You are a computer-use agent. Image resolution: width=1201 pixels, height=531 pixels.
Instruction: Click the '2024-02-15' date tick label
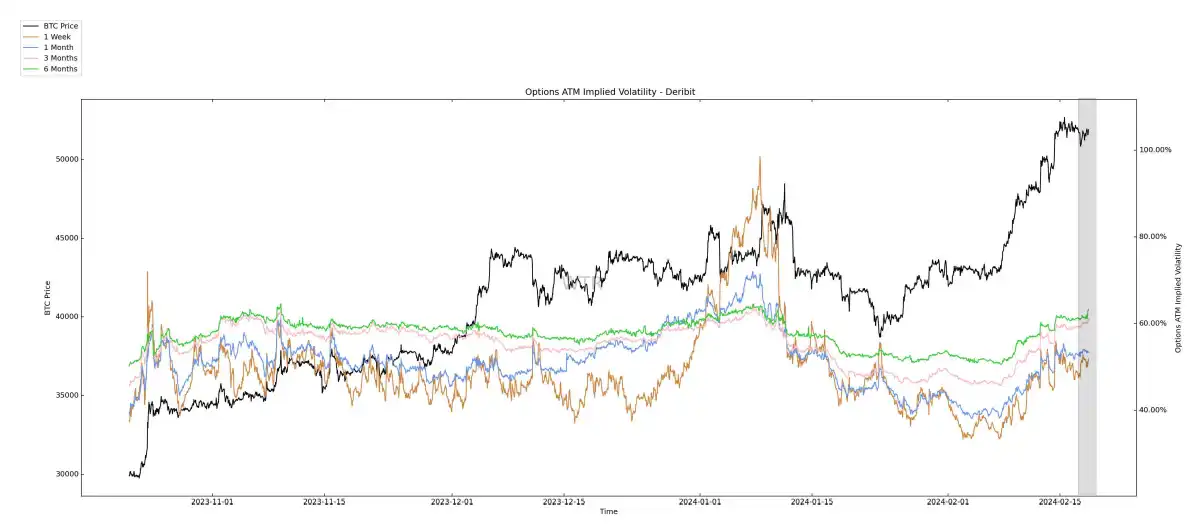(1059, 503)
